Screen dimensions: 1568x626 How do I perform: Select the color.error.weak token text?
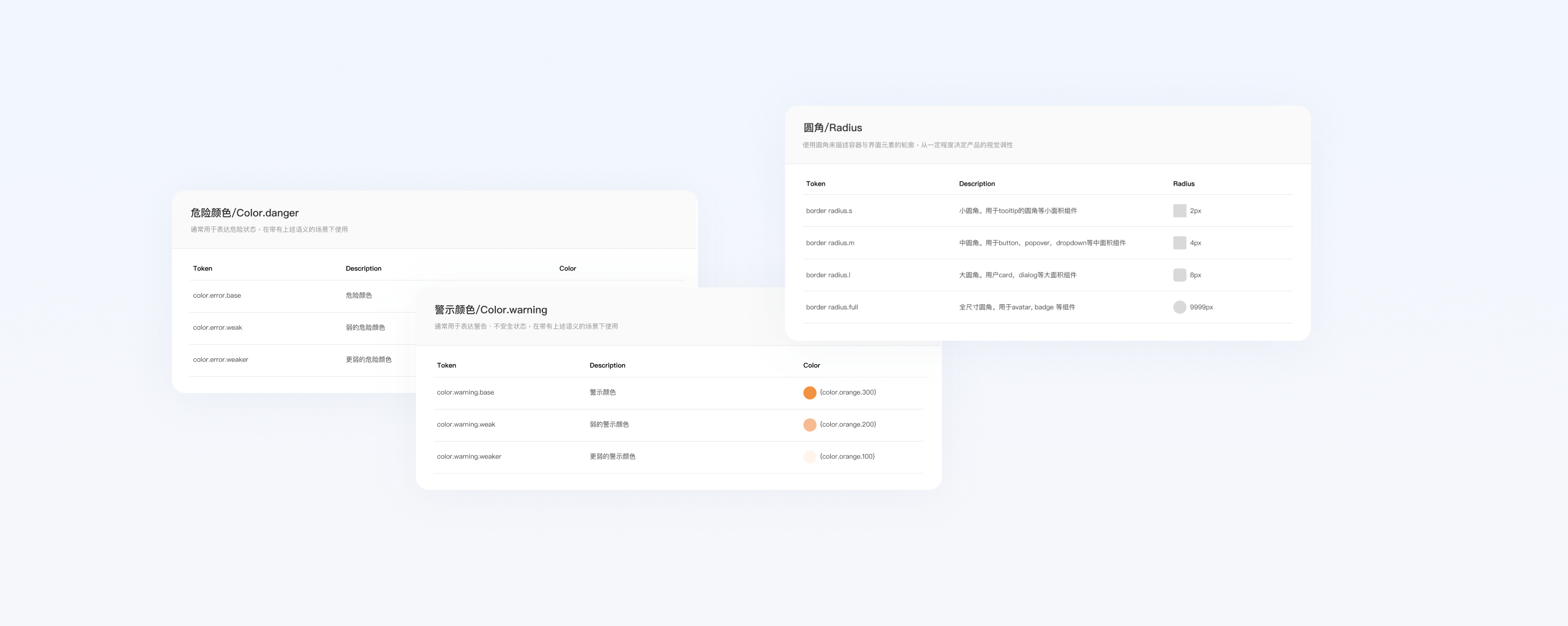[216, 327]
